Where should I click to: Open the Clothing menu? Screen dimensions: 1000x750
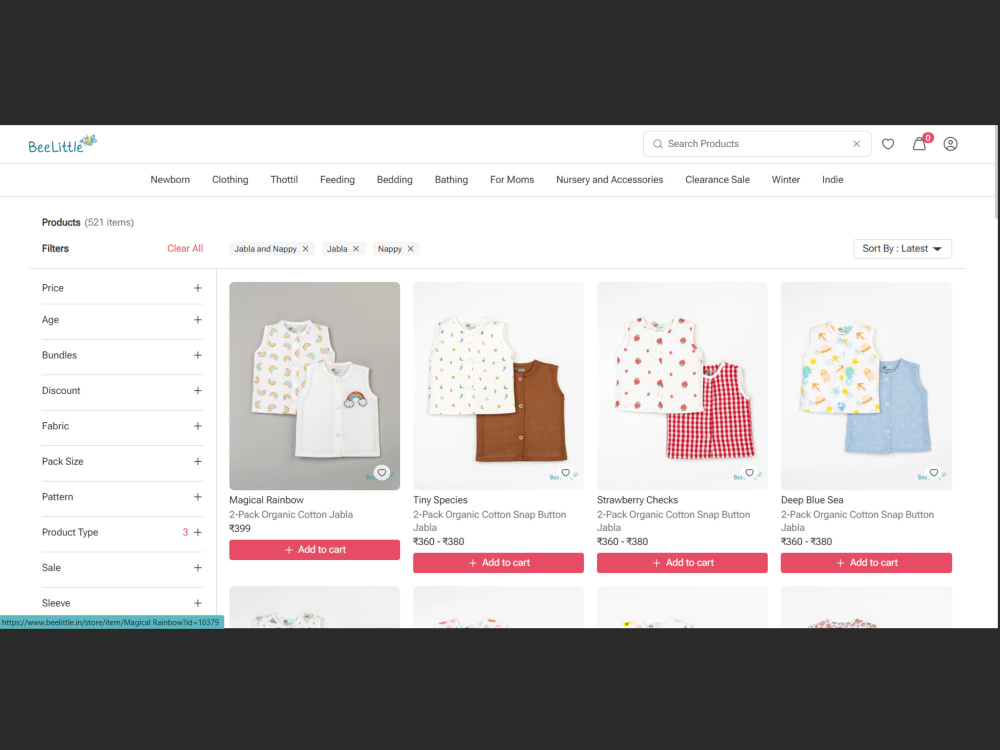230,180
